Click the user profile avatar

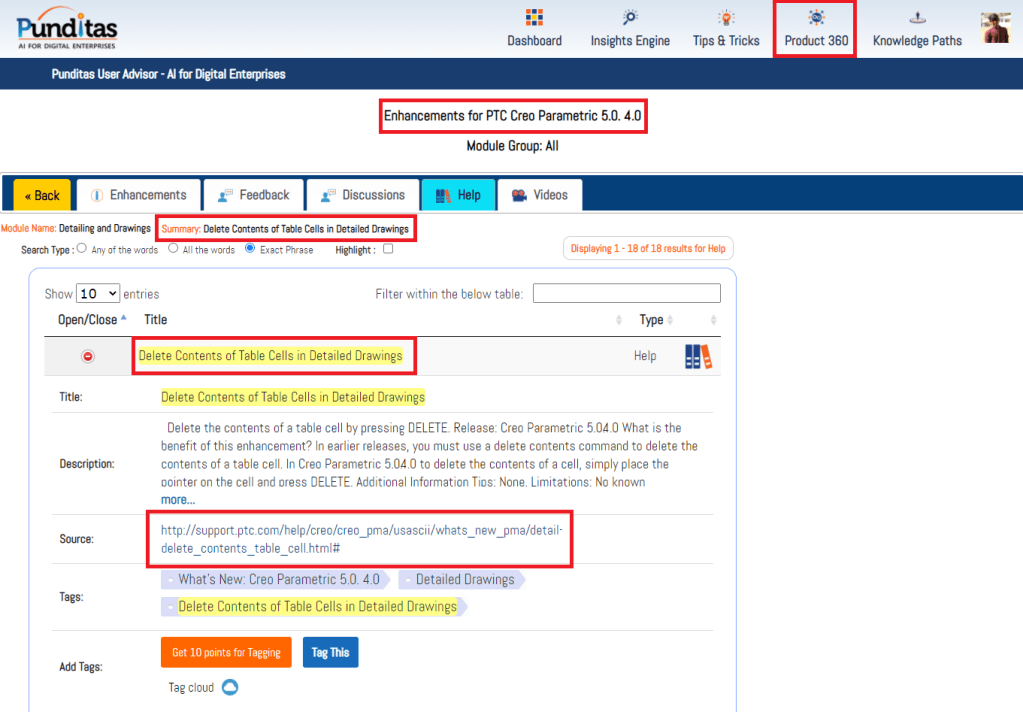pos(995,28)
